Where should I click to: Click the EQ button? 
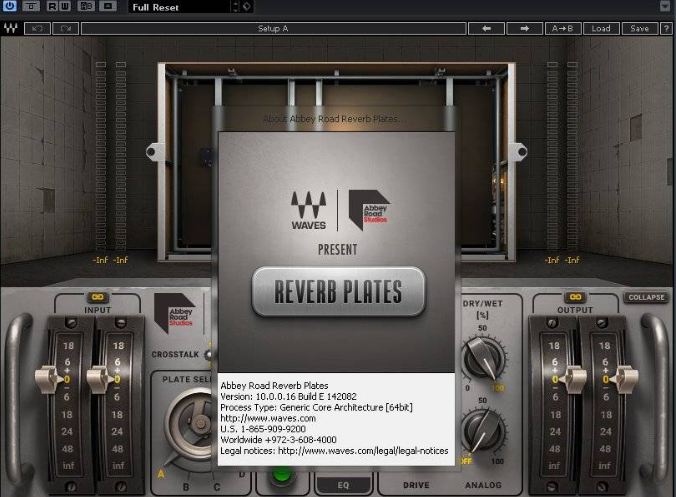click(x=343, y=485)
